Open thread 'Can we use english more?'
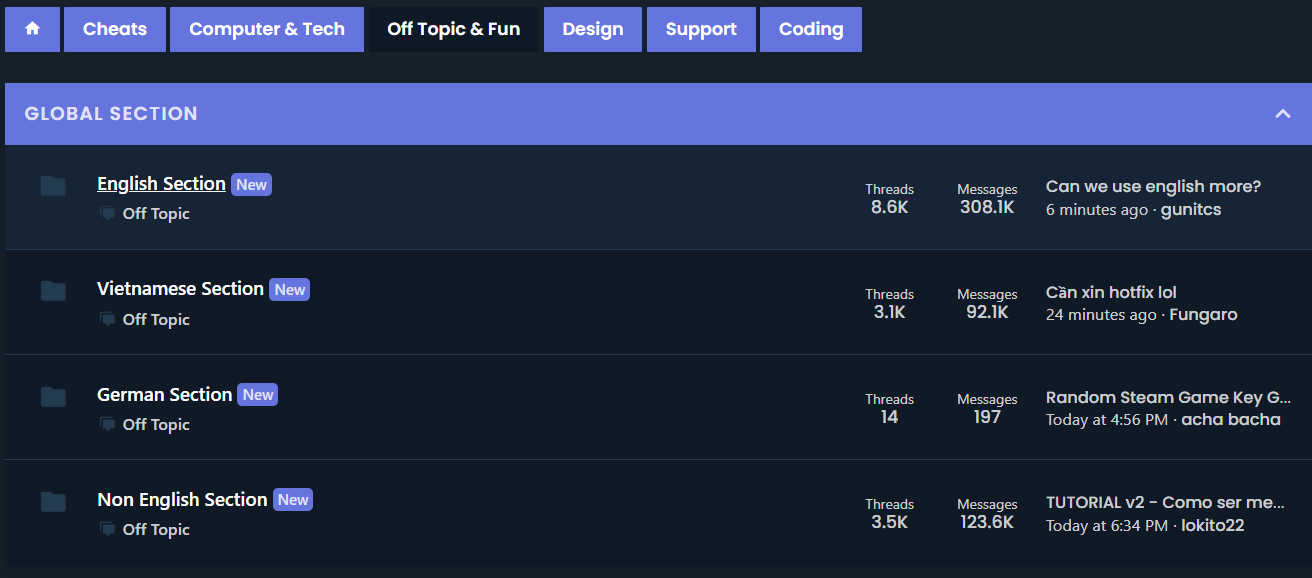The width and height of the screenshot is (1312, 578). click(1153, 187)
